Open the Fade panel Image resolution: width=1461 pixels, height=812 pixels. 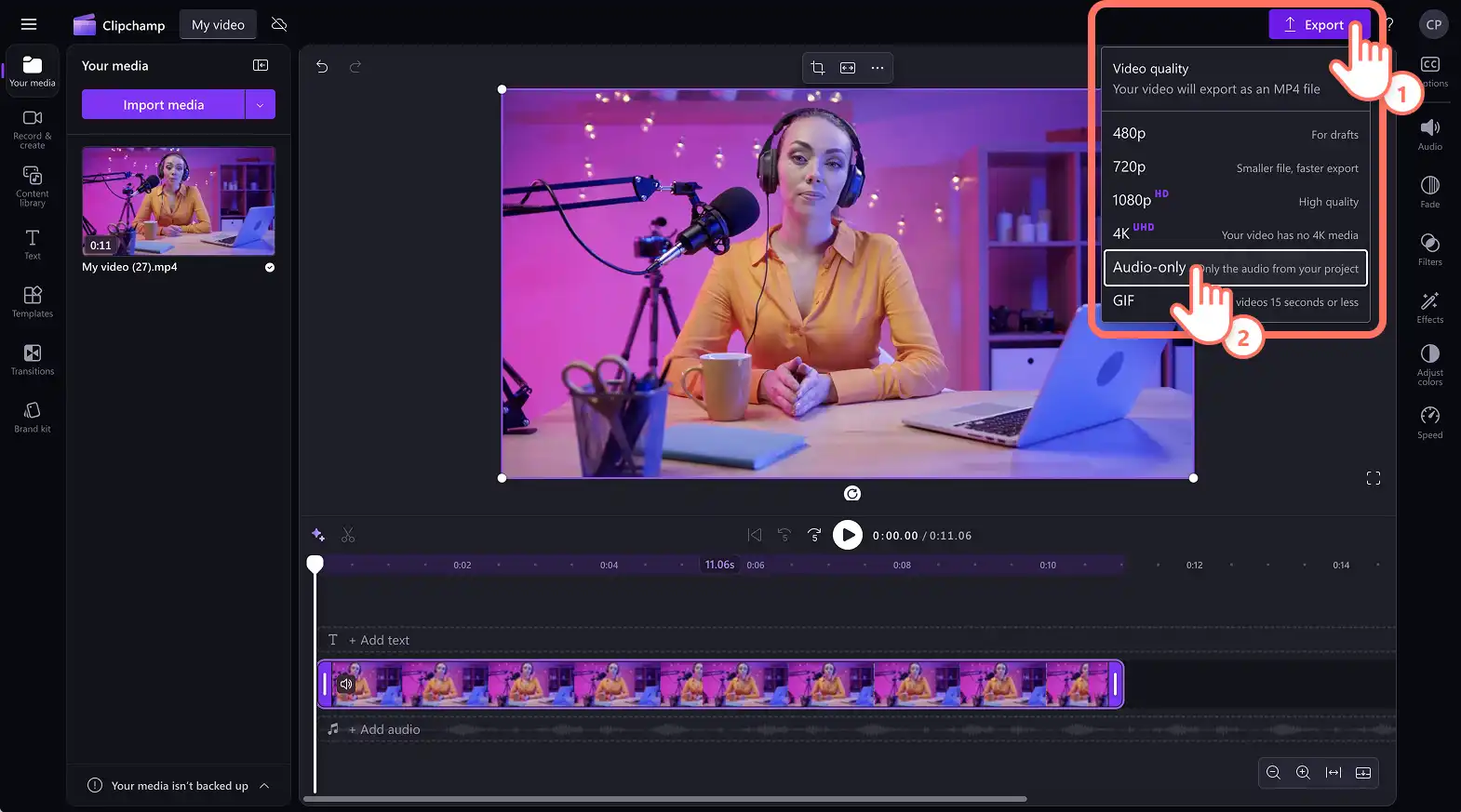click(1430, 192)
